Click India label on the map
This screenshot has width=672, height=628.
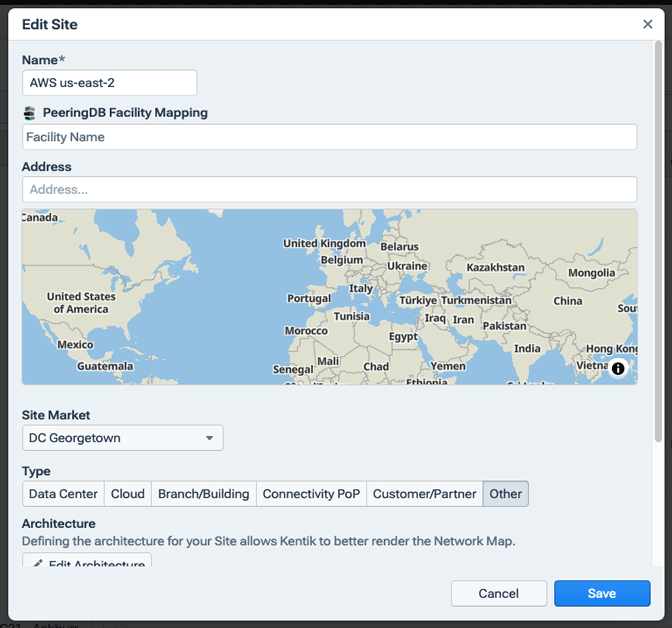[x=527, y=349]
